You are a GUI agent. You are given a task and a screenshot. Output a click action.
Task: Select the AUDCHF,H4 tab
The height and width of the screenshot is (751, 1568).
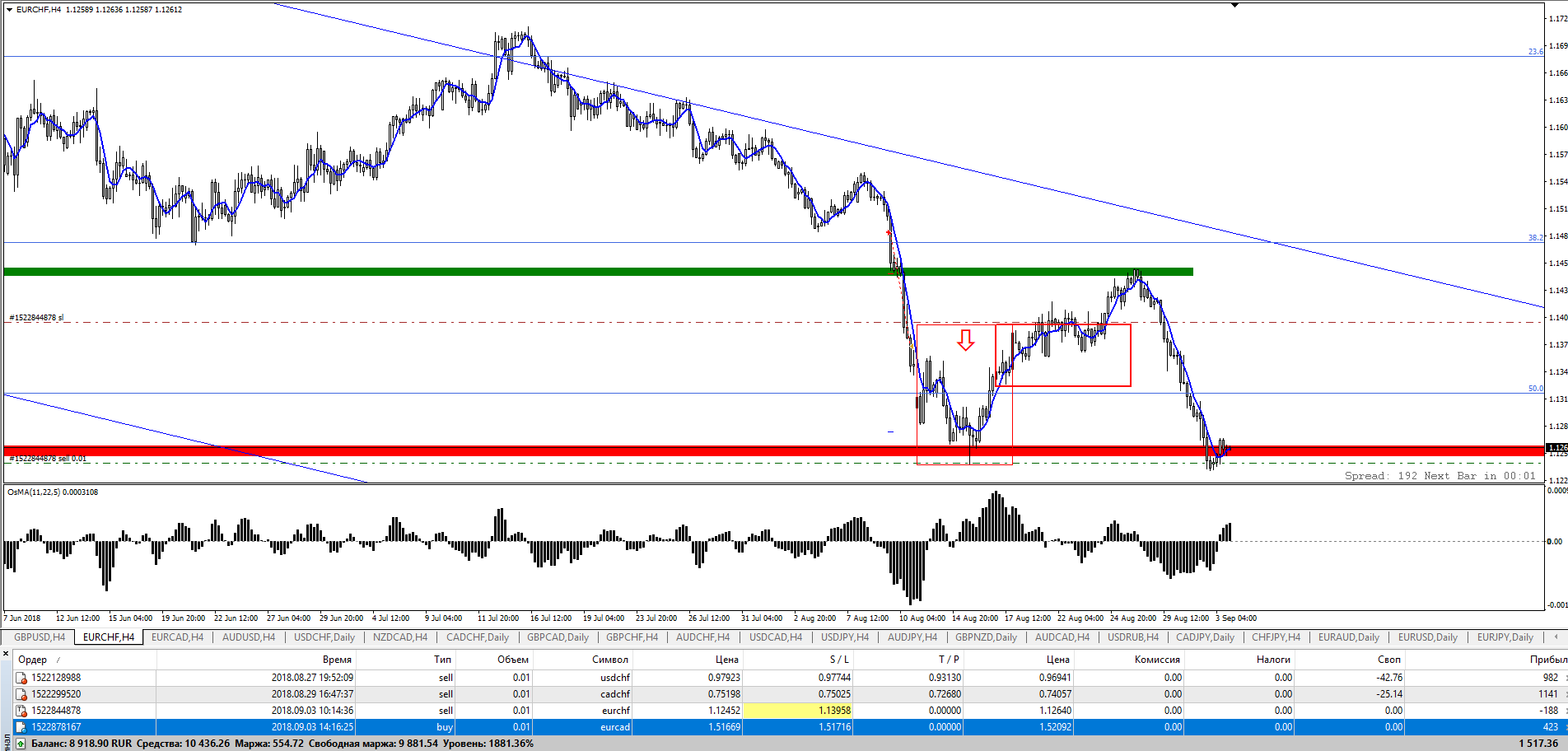click(702, 637)
